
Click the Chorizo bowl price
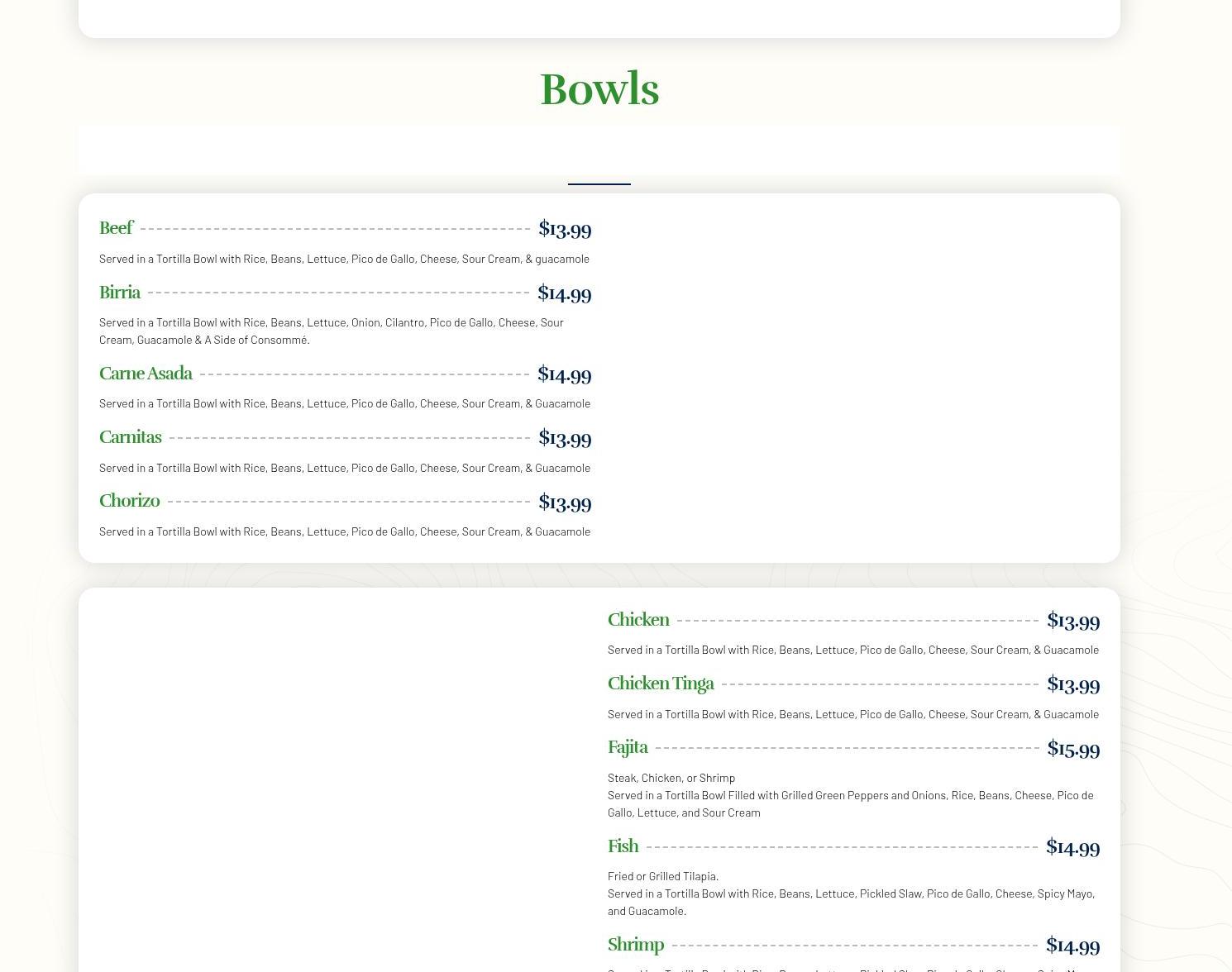[x=565, y=503]
